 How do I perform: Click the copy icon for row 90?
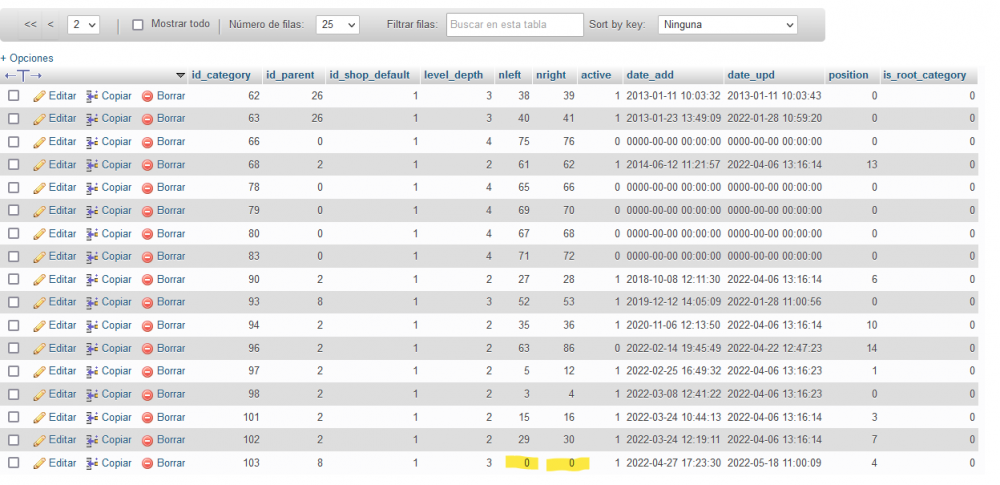click(x=92, y=280)
